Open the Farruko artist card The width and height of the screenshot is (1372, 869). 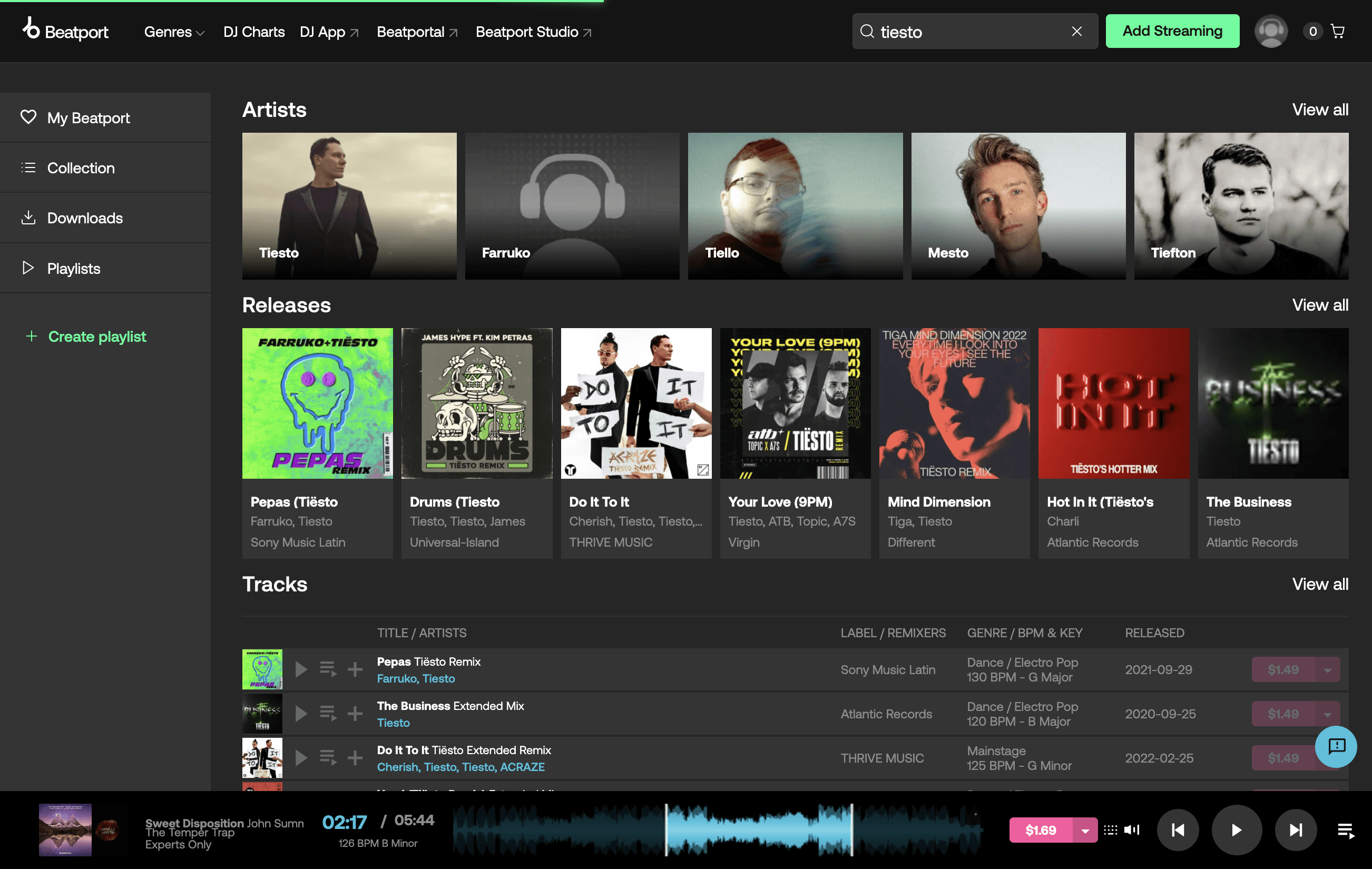[x=572, y=205]
